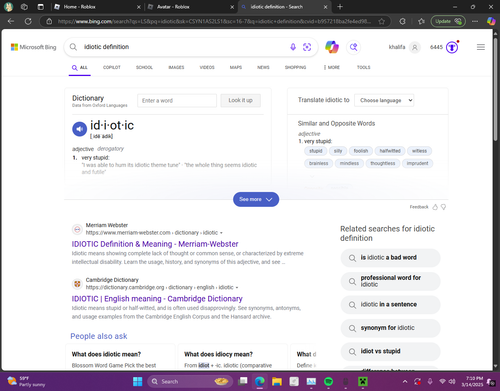Open the browser three-dot settings menu
This screenshot has width=500, height=391.
pos(475,21)
